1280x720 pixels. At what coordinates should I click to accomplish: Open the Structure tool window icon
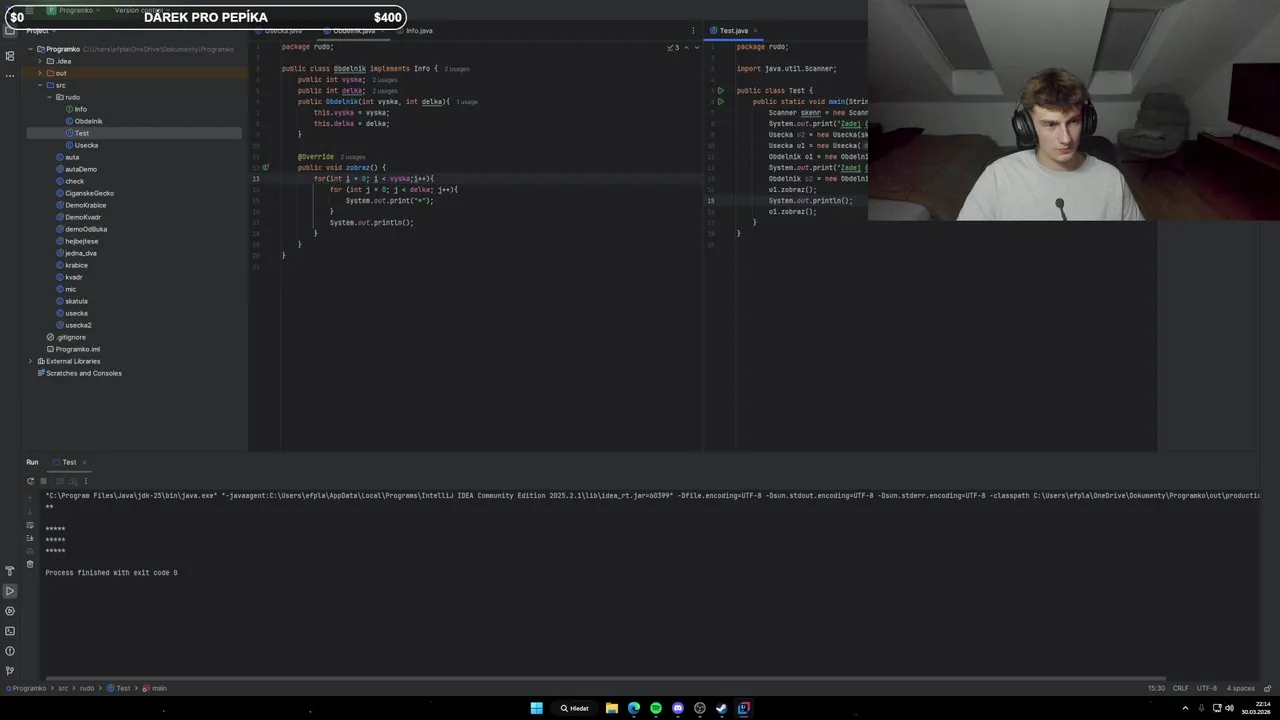click(10, 56)
